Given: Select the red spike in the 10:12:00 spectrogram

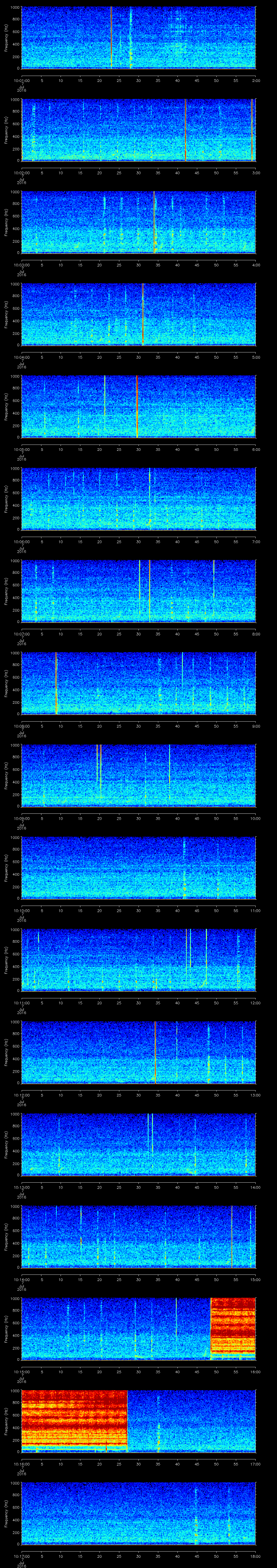Looking at the screenshot, I should pos(155,1052).
